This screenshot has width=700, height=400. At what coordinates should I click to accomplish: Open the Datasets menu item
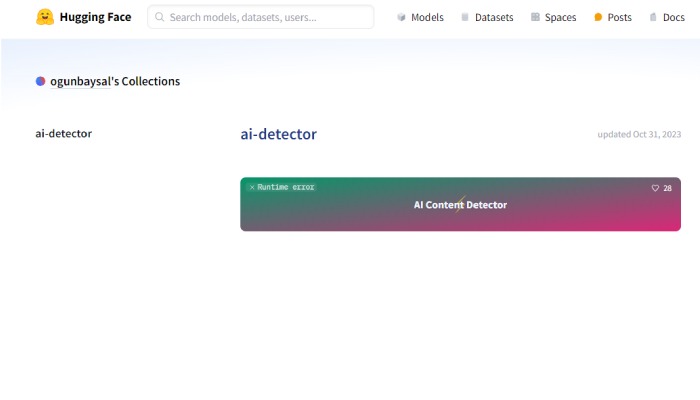click(x=487, y=17)
